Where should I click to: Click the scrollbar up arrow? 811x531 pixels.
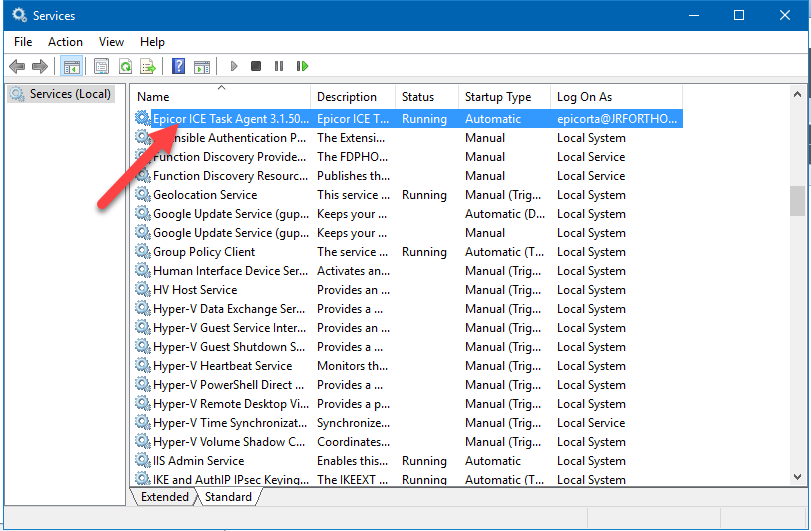(x=797, y=94)
